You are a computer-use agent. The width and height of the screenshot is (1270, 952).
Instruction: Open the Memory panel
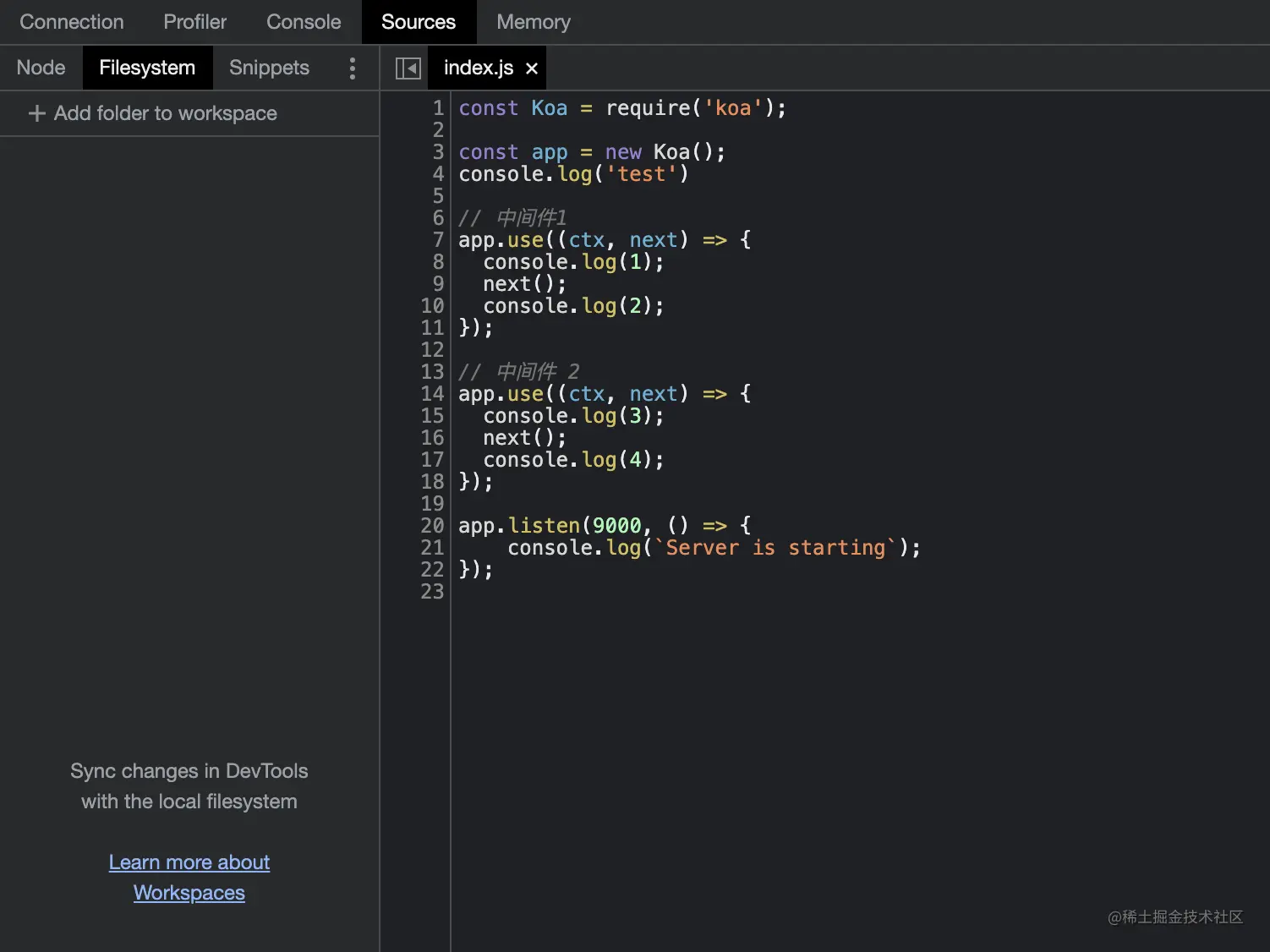533,22
